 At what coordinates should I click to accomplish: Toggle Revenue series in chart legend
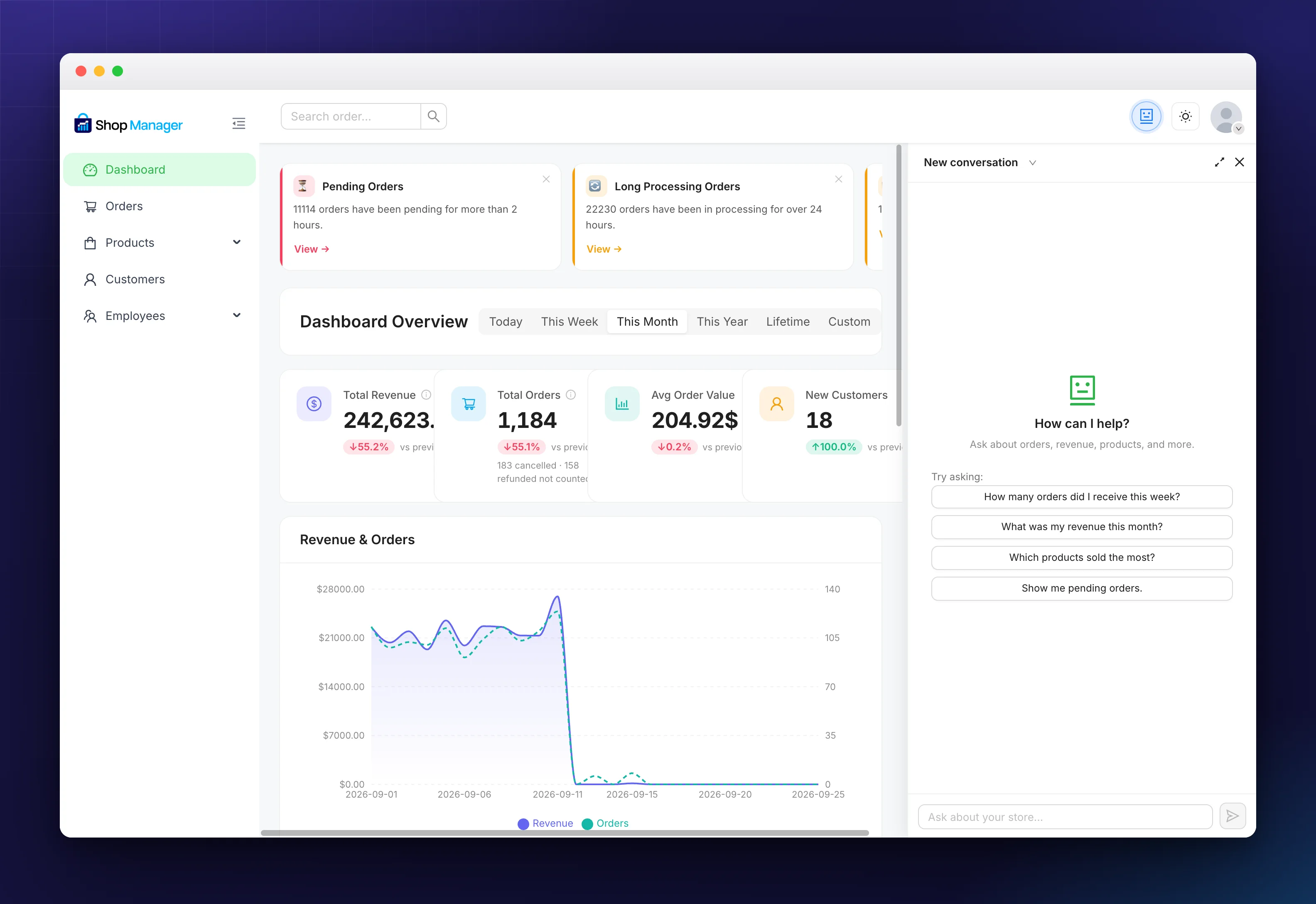coord(545,823)
